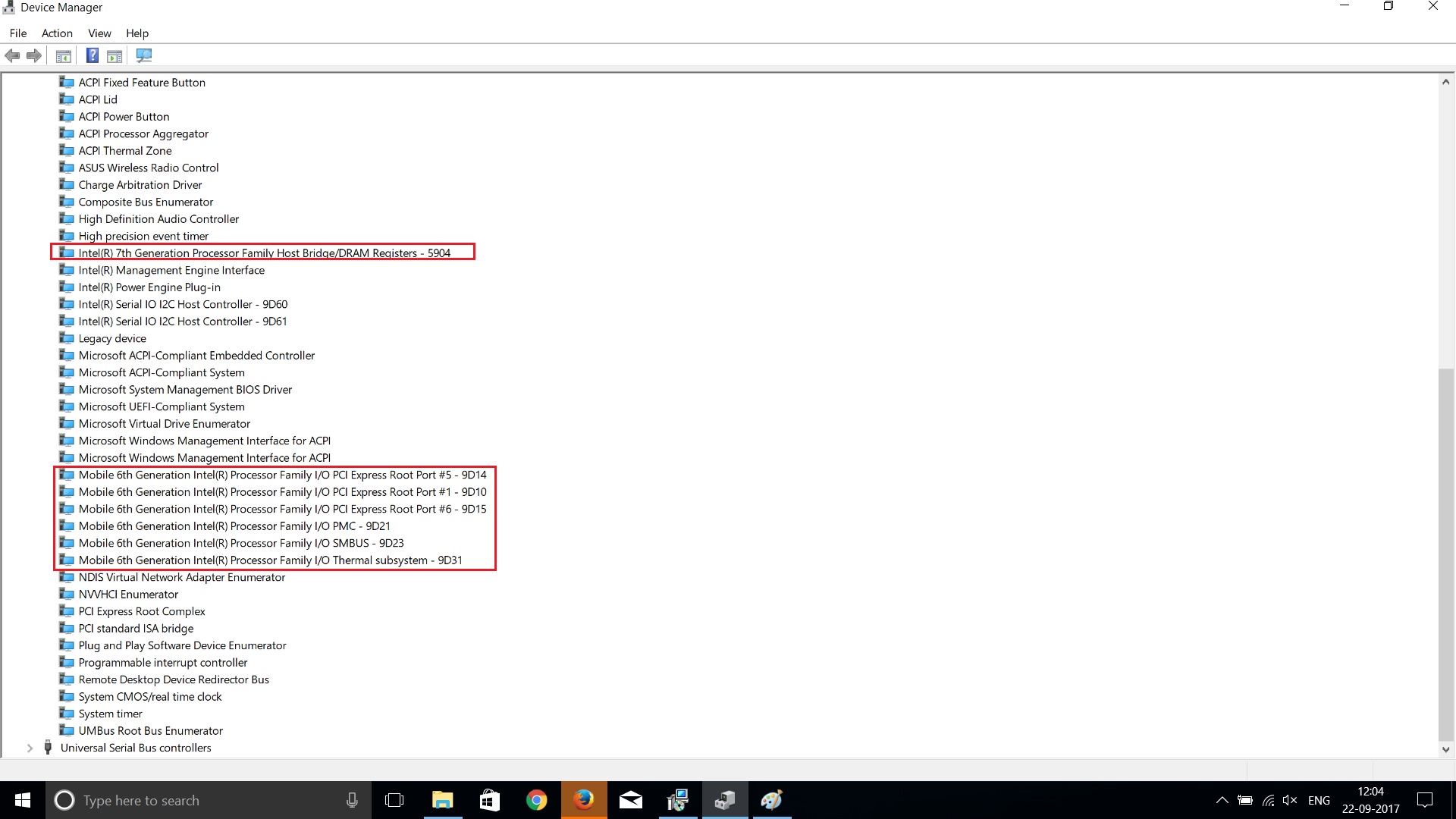Expand Universal Serial Bus controllers node
The image size is (1456, 819).
coord(30,748)
